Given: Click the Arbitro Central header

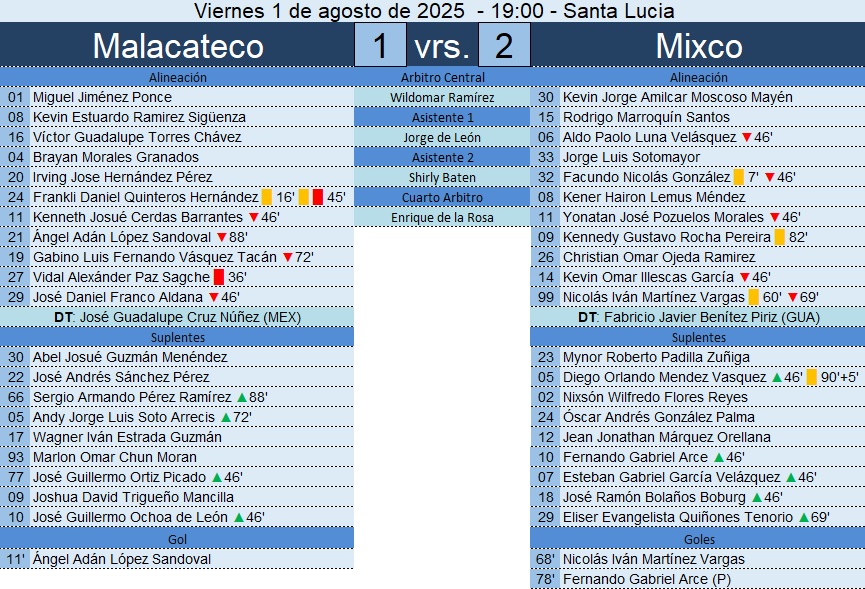Looking at the screenshot, I should pyautogui.click(x=442, y=77).
